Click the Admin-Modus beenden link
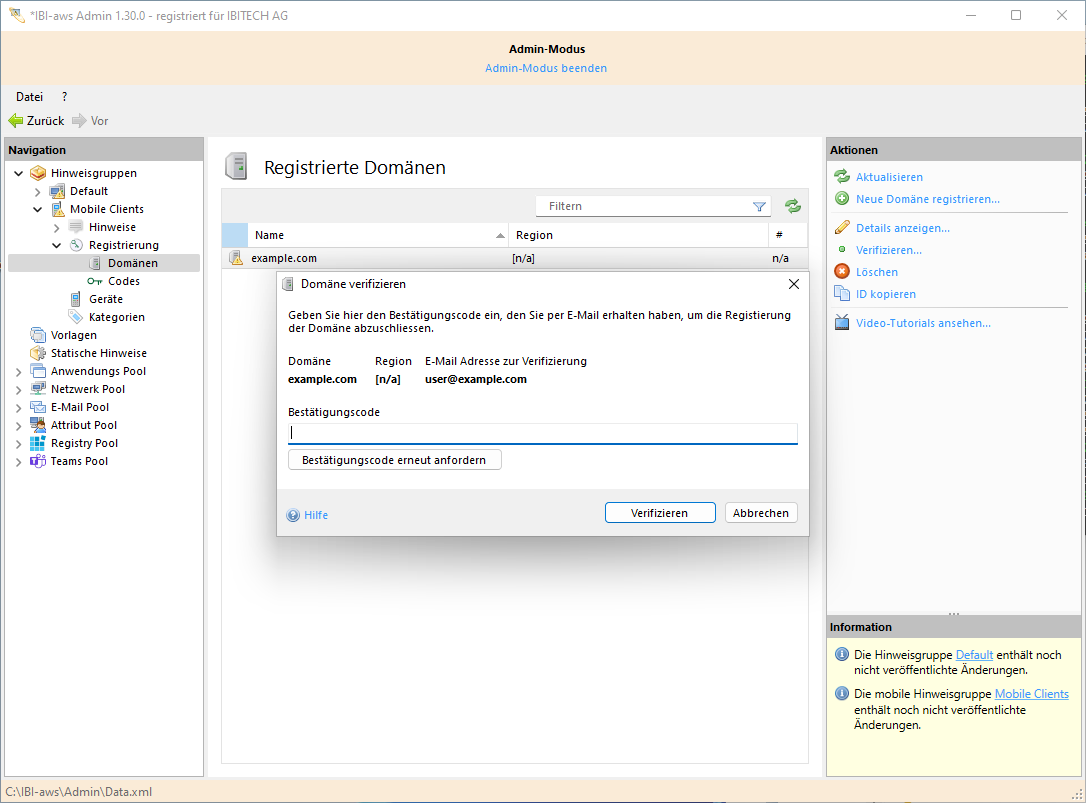Viewport: 1086px width, 803px height. coord(546,68)
